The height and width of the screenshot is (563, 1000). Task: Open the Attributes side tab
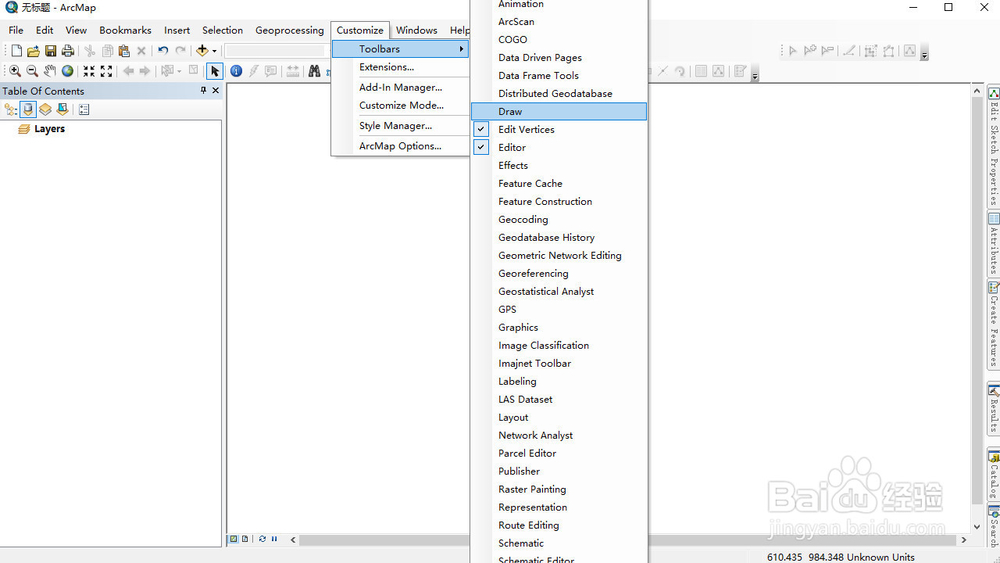tap(994, 244)
